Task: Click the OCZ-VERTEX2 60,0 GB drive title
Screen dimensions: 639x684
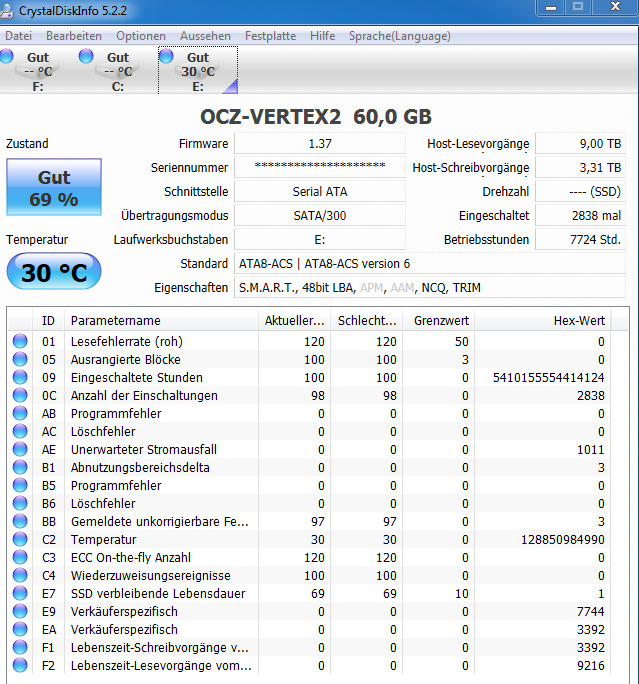Action: [x=316, y=116]
